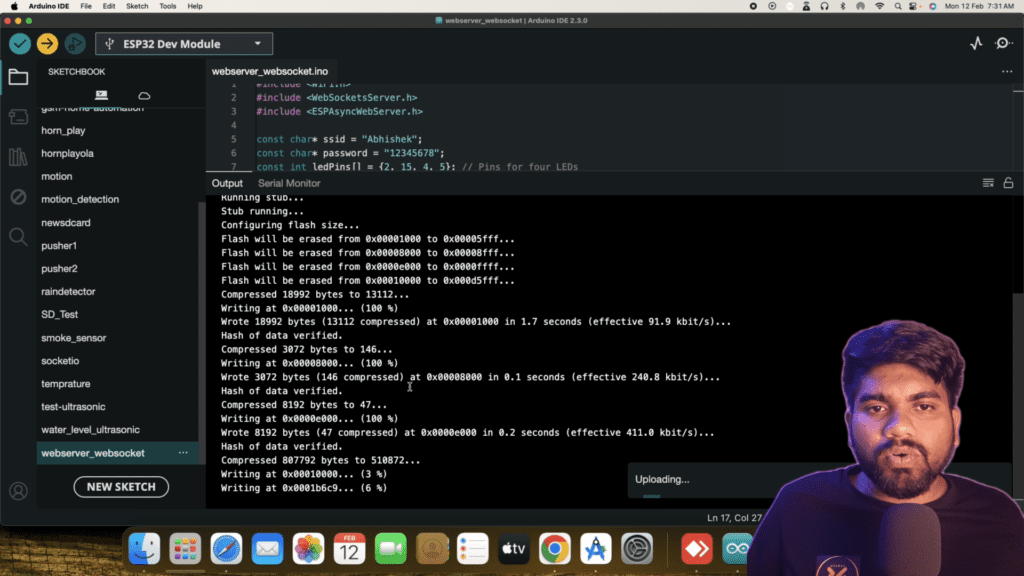1024x576 pixels.
Task: Open the Apple menu
Action: click(14, 6)
